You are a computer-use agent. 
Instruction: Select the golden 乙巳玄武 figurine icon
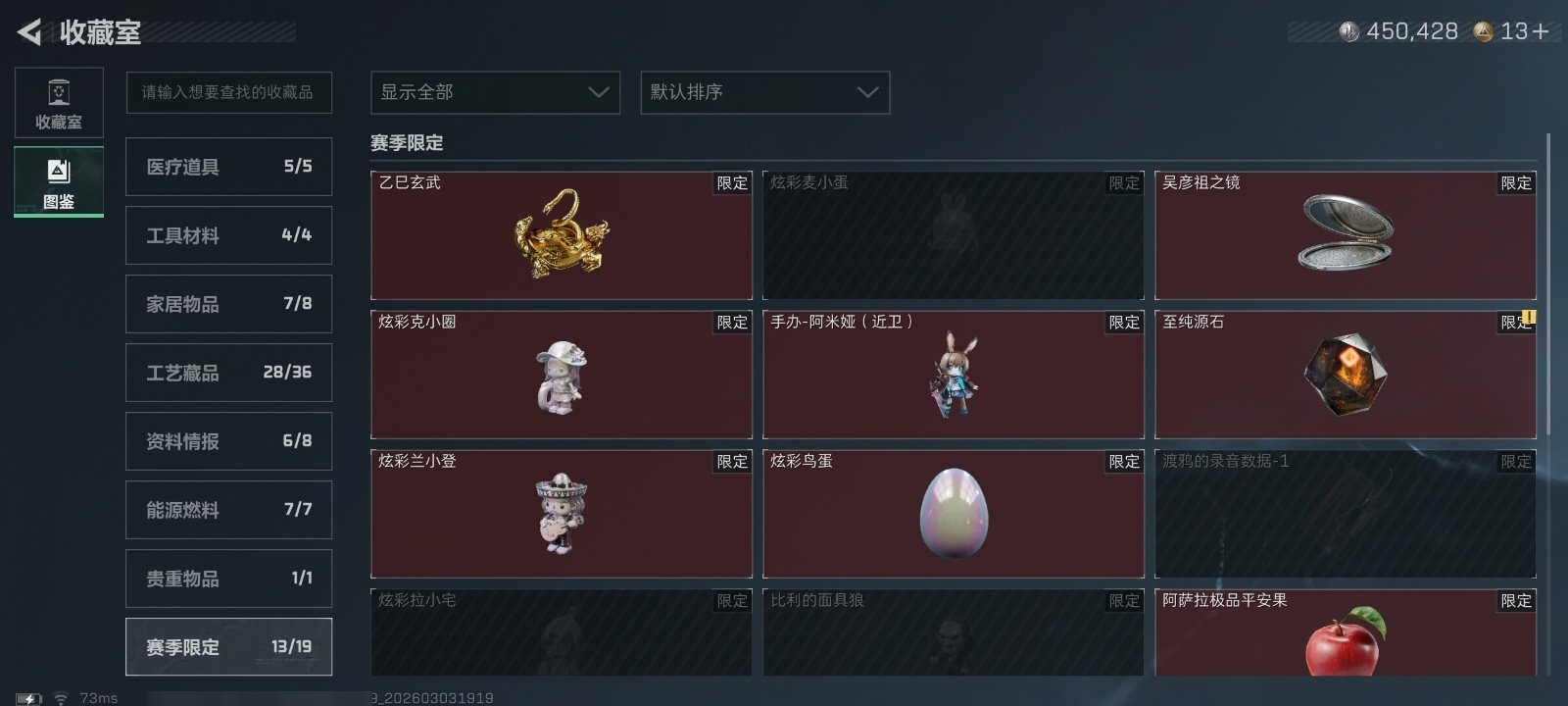[562, 233]
